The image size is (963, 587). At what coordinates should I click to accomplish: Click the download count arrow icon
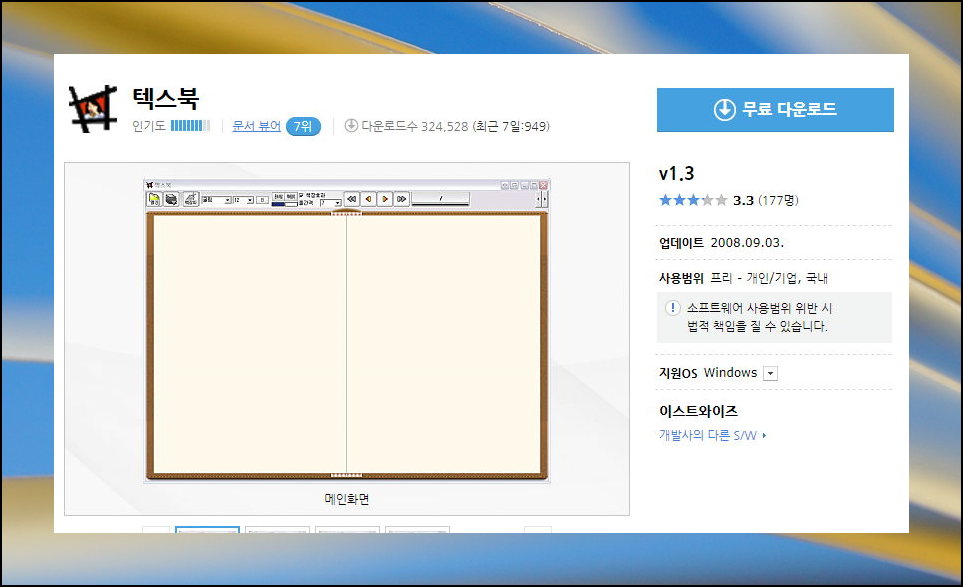pyautogui.click(x=351, y=125)
